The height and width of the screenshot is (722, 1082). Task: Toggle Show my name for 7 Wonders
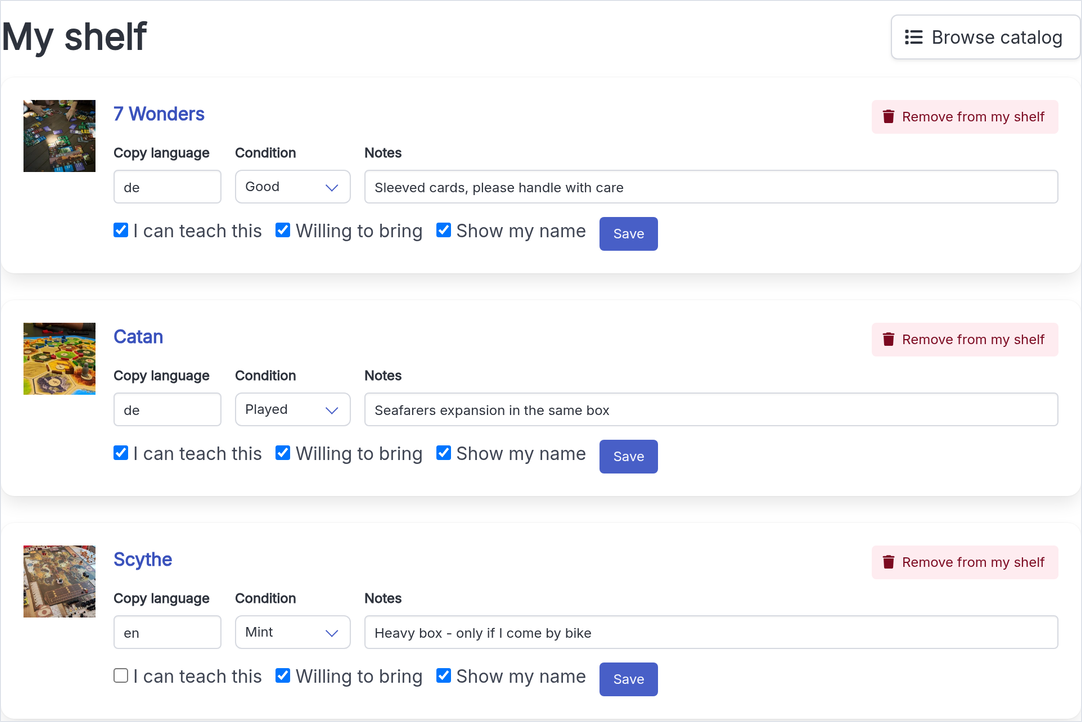coord(444,231)
